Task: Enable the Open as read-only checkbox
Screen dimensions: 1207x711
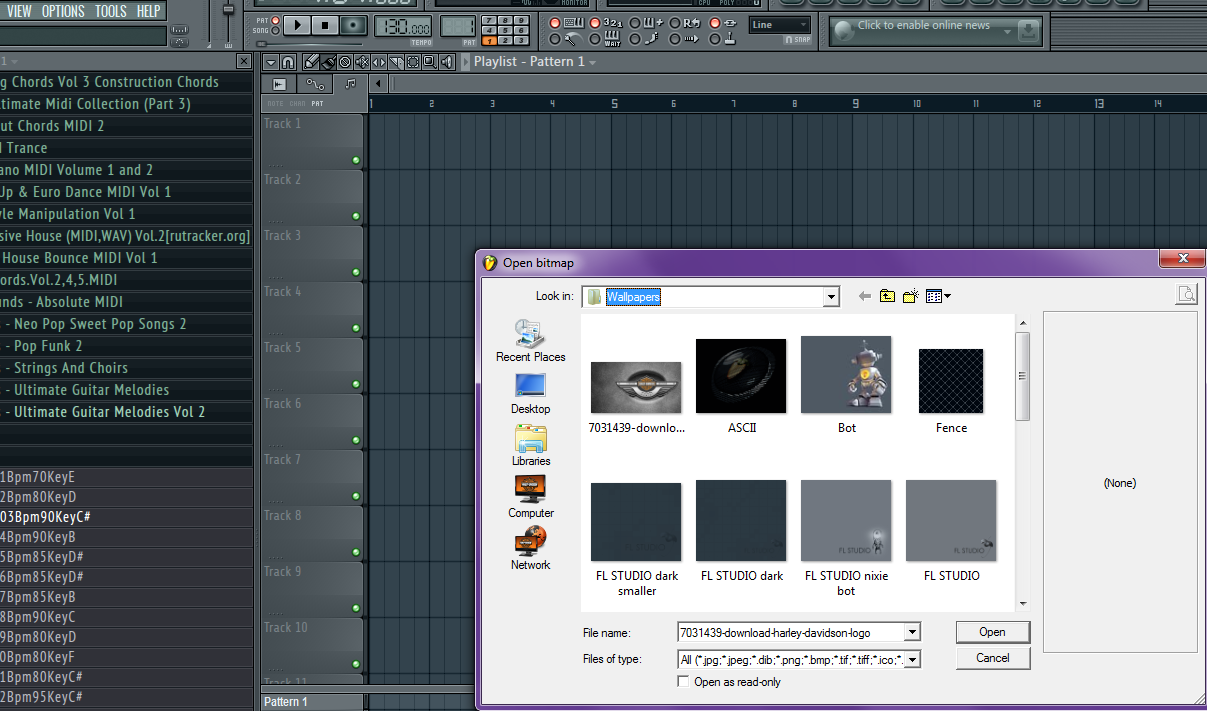Action: (684, 682)
